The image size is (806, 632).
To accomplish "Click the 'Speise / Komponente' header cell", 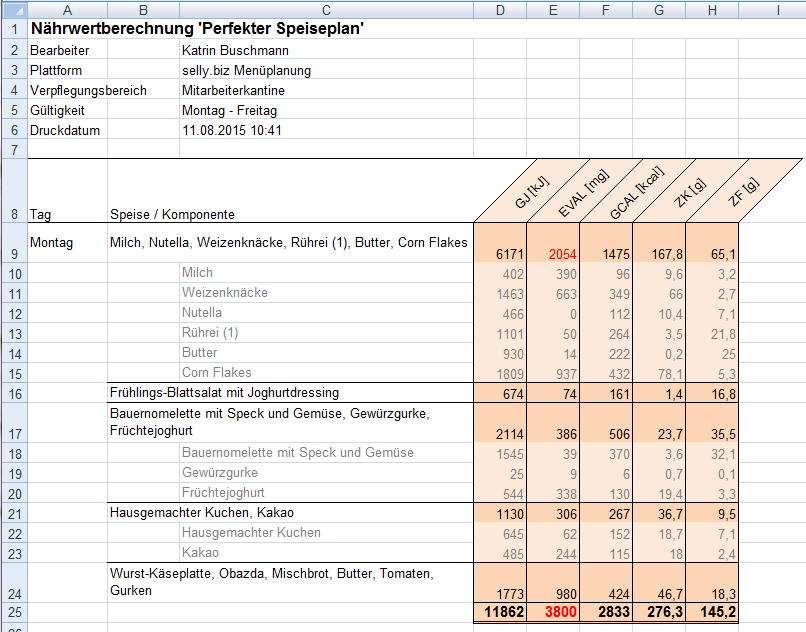I will point(172,214).
